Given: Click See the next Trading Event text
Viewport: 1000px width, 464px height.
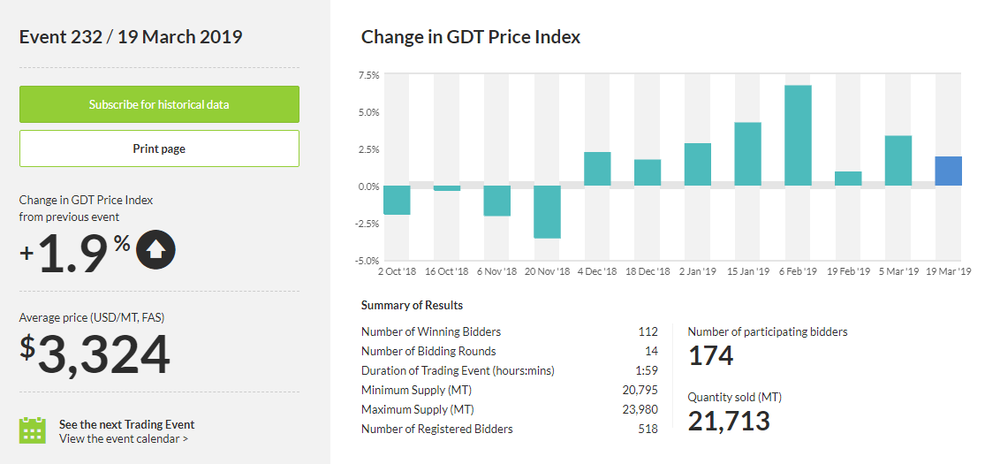Looking at the screenshot, I should 126,424.
